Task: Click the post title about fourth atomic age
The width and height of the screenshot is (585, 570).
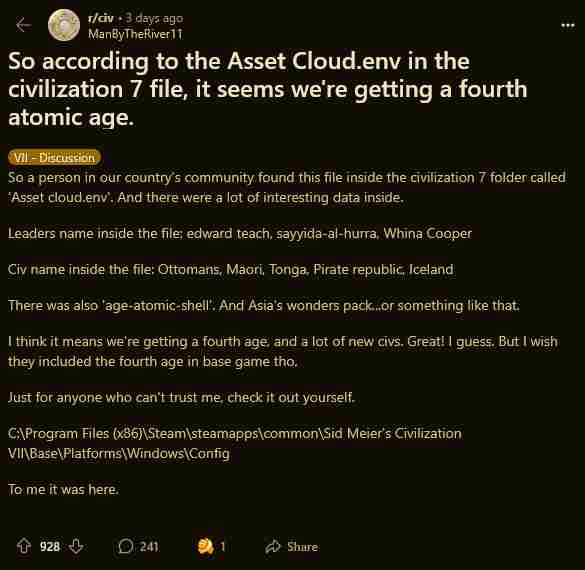Action: pyautogui.click(x=268, y=89)
